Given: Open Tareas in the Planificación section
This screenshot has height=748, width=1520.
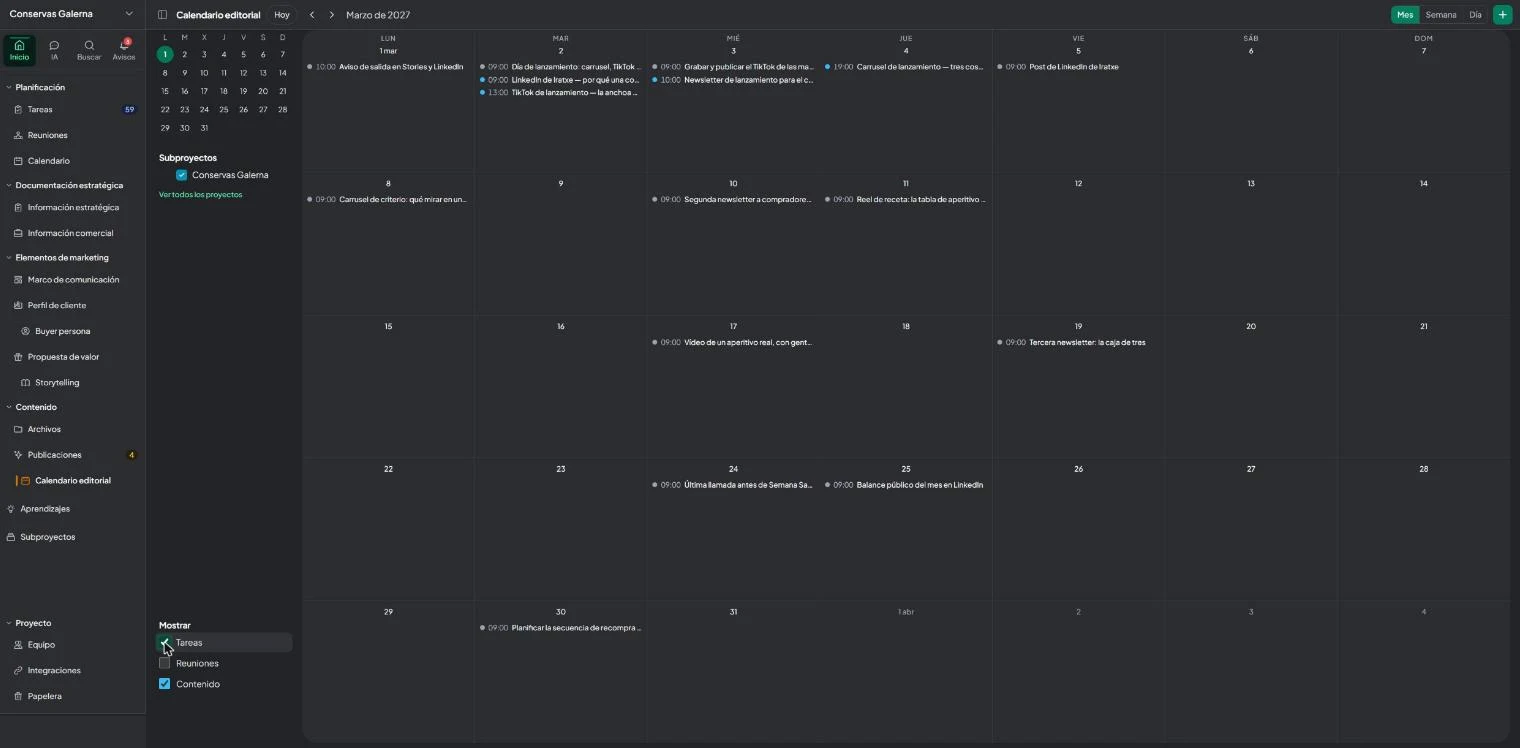Looking at the screenshot, I should pos(72,110).
